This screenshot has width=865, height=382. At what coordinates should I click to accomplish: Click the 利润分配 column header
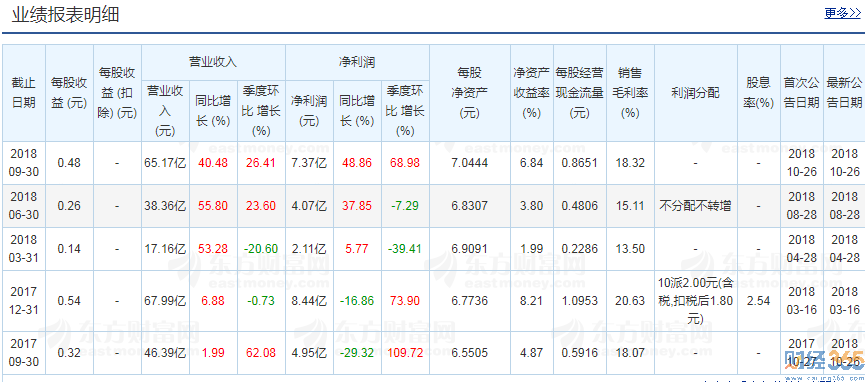click(695, 93)
